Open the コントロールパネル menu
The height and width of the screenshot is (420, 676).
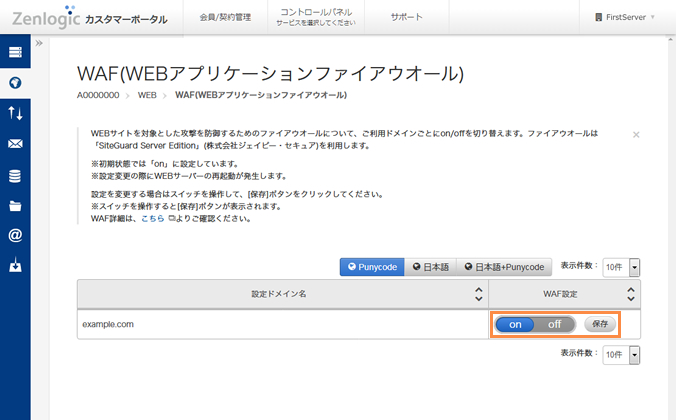(316, 17)
